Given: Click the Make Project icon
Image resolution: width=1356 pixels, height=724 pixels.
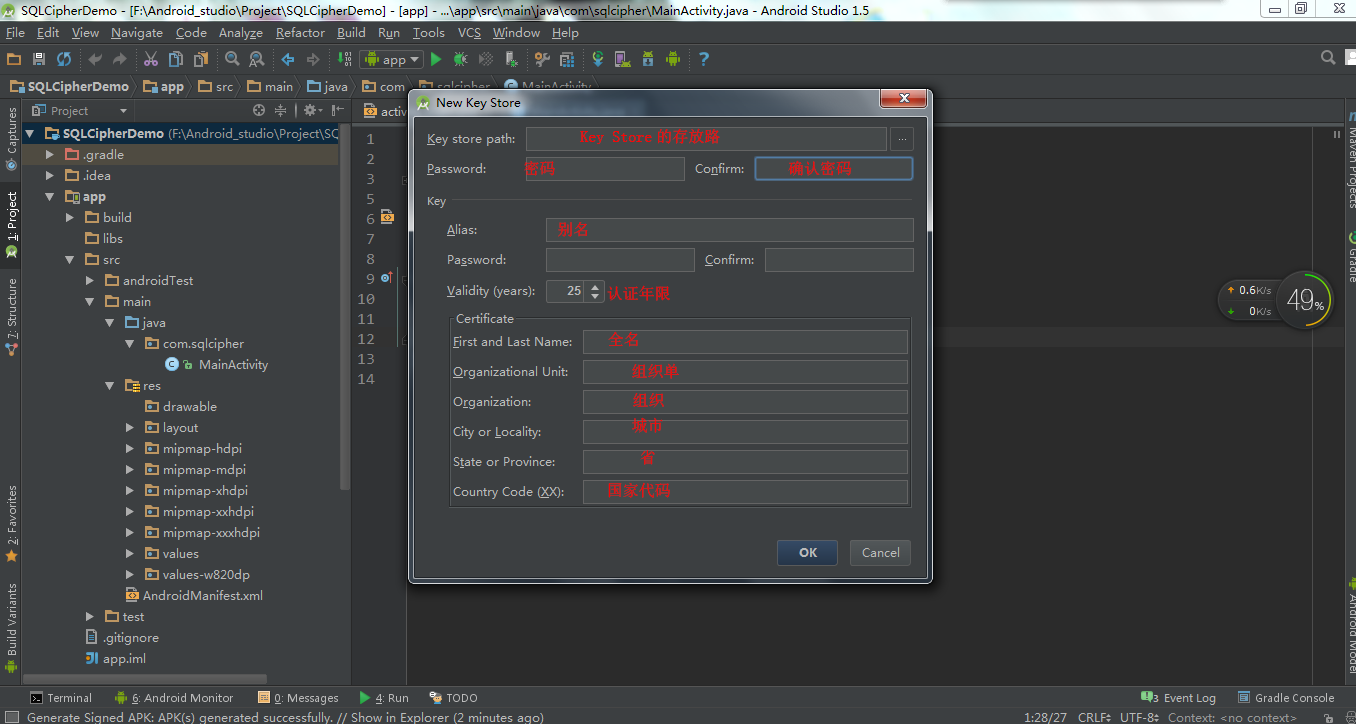Looking at the screenshot, I should pyautogui.click(x=345, y=59).
